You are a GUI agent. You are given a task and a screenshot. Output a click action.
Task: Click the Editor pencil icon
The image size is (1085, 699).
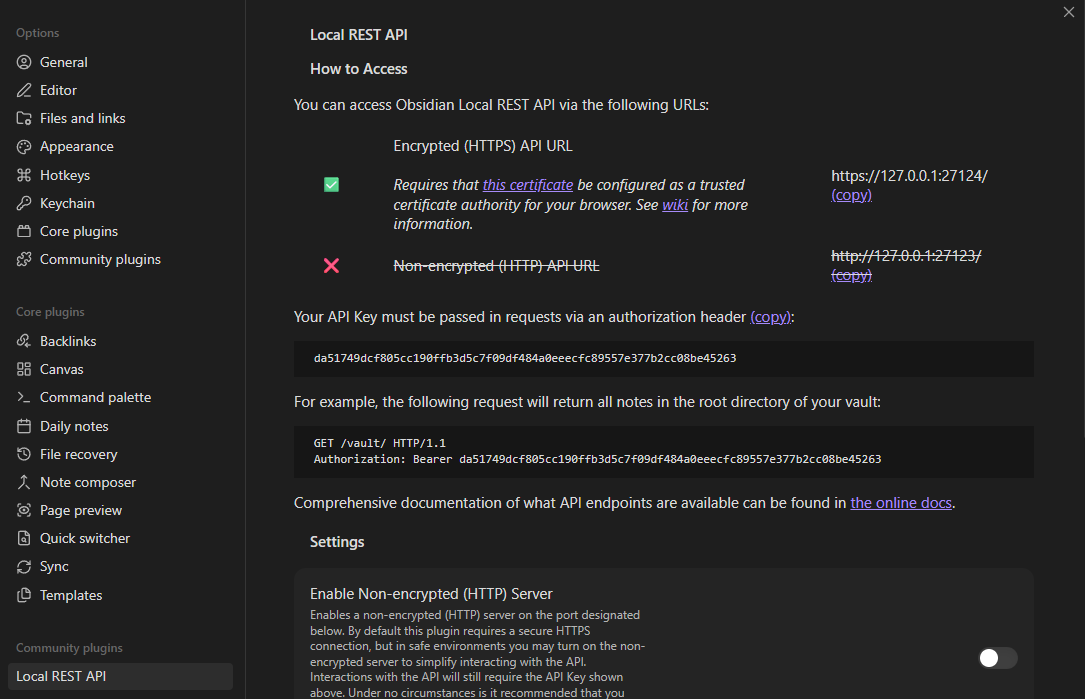tap(24, 90)
